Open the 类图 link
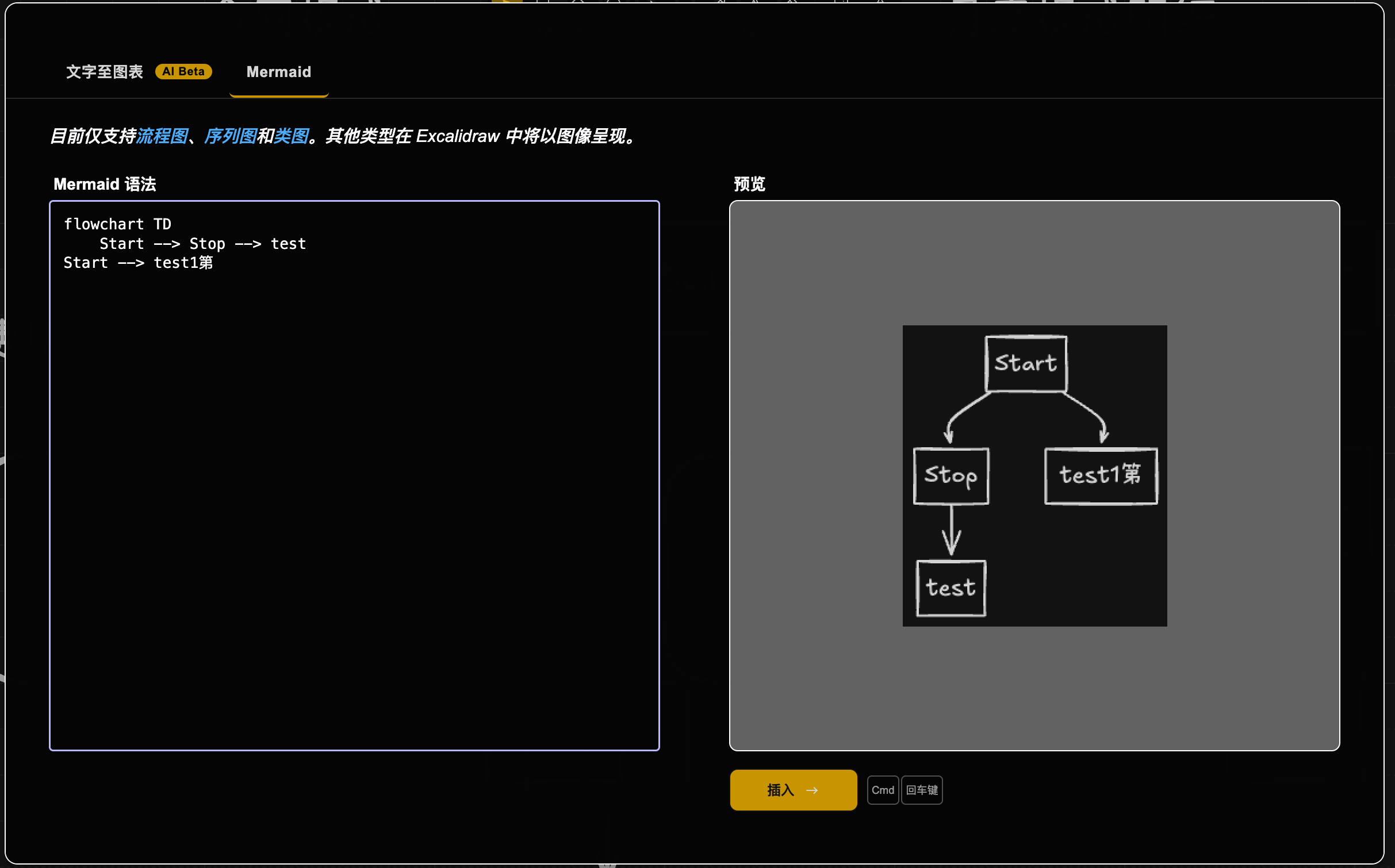The height and width of the screenshot is (868, 1395). (292, 136)
